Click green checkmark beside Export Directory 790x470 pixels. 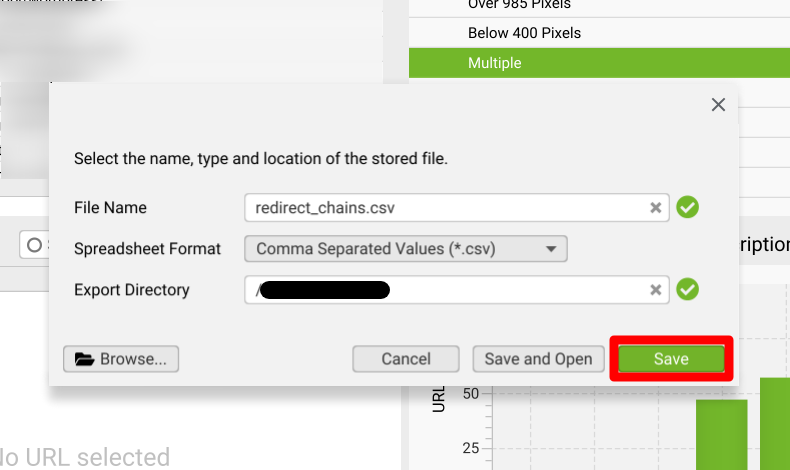[687, 290]
